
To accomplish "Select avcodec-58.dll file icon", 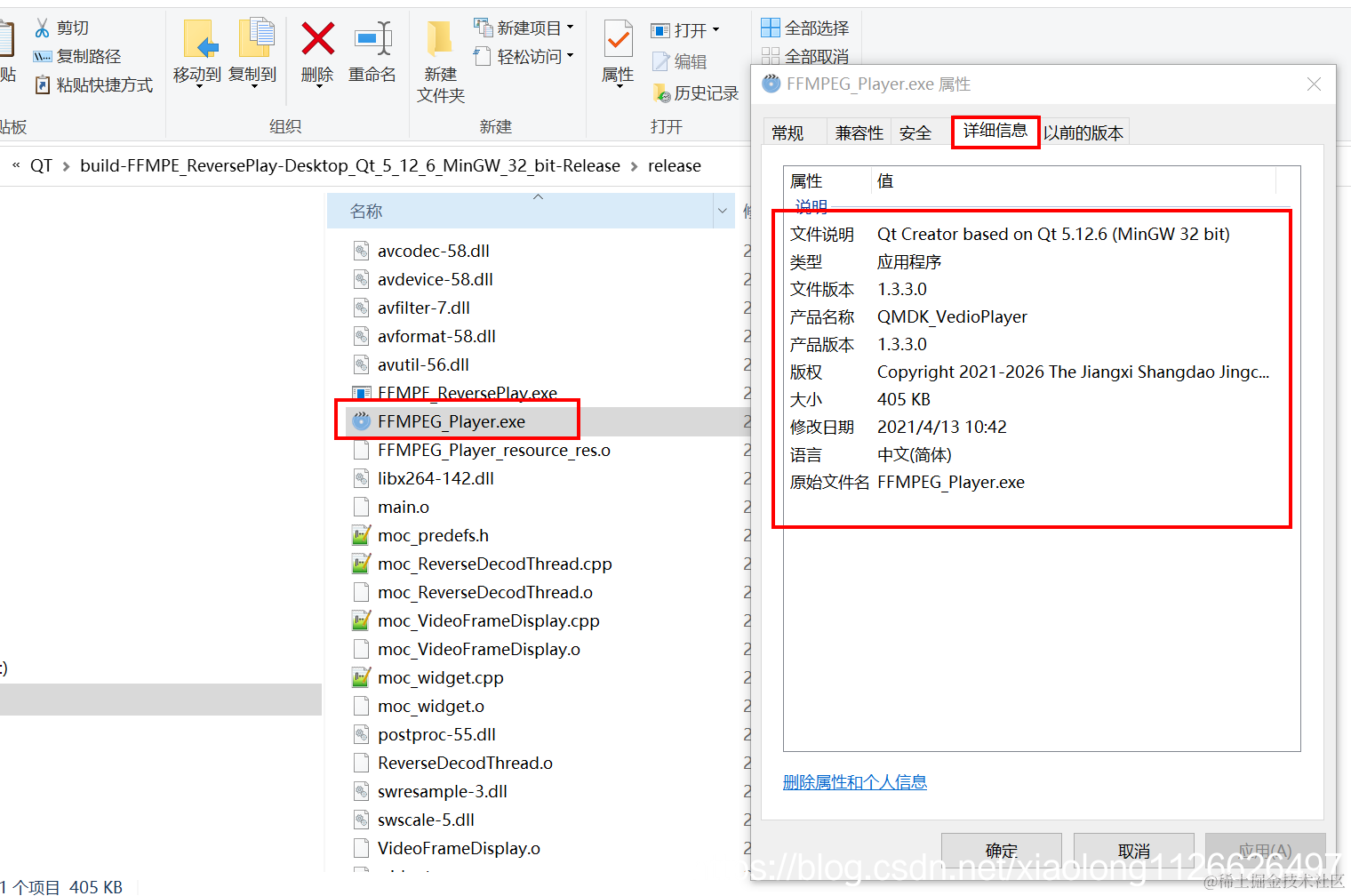I will (361, 251).
